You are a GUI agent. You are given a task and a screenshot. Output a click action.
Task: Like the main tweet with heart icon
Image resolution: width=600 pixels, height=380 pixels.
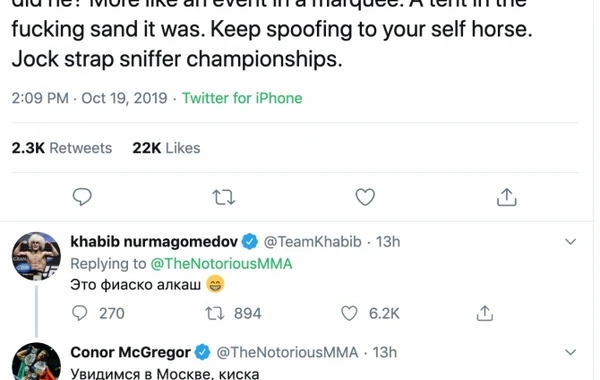pyautogui.click(x=365, y=197)
